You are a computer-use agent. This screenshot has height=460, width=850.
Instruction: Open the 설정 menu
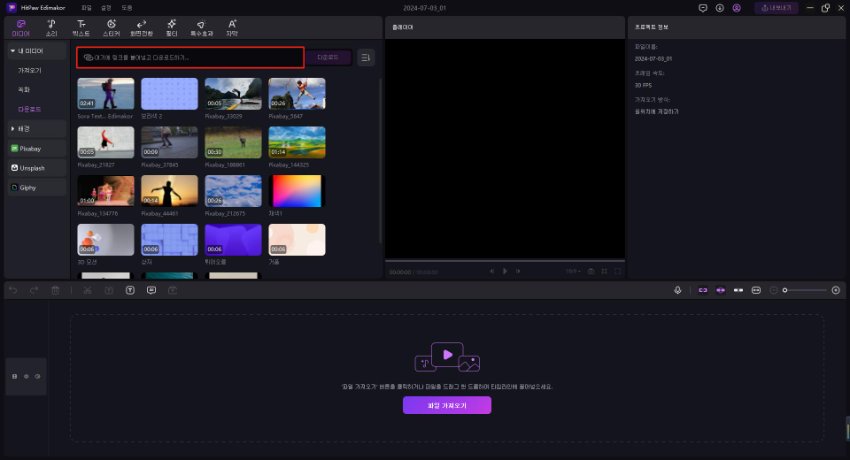106,7
